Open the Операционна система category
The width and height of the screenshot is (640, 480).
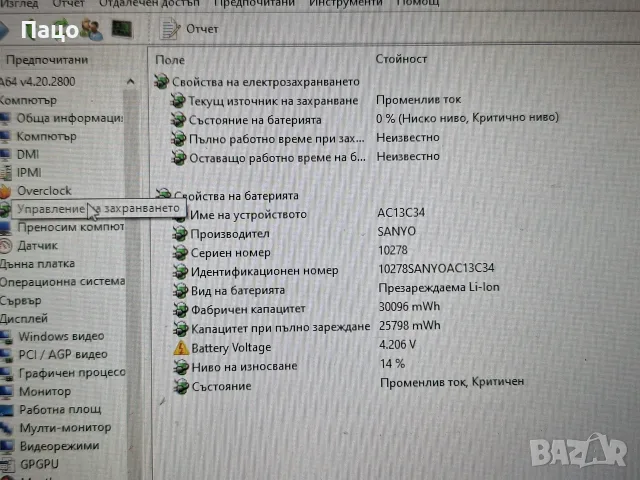click(62, 282)
